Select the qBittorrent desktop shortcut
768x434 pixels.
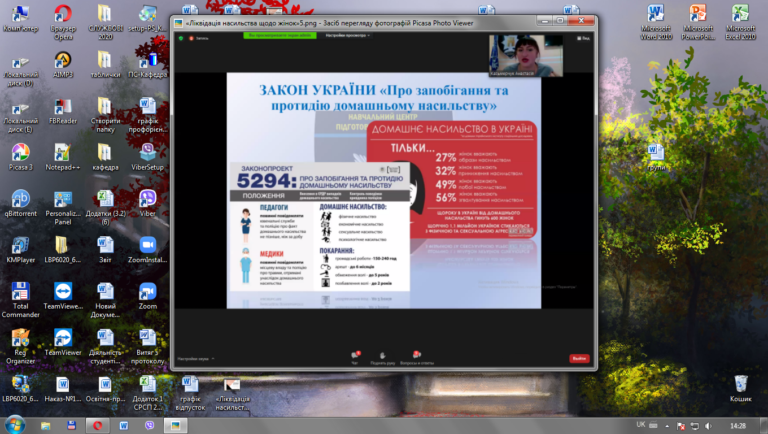20,203
